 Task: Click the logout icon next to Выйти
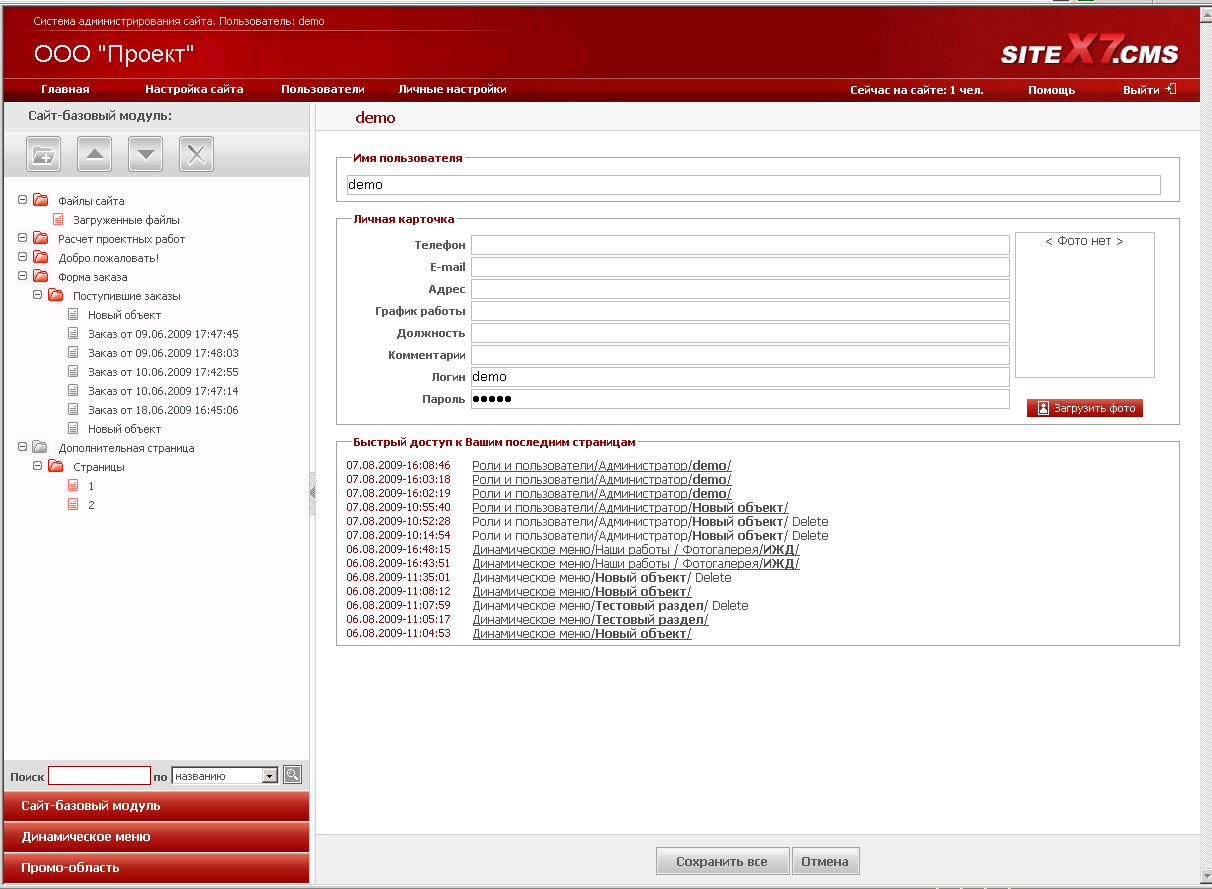1171,89
